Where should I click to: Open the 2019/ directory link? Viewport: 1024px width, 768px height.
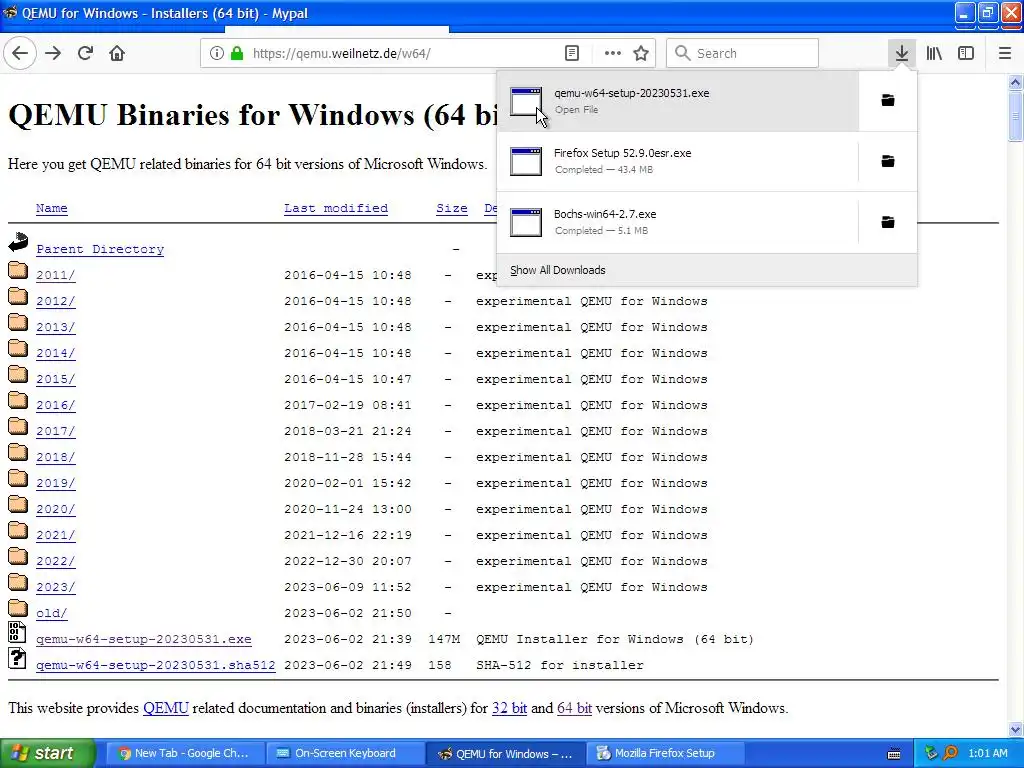click(x=56, y=483)
